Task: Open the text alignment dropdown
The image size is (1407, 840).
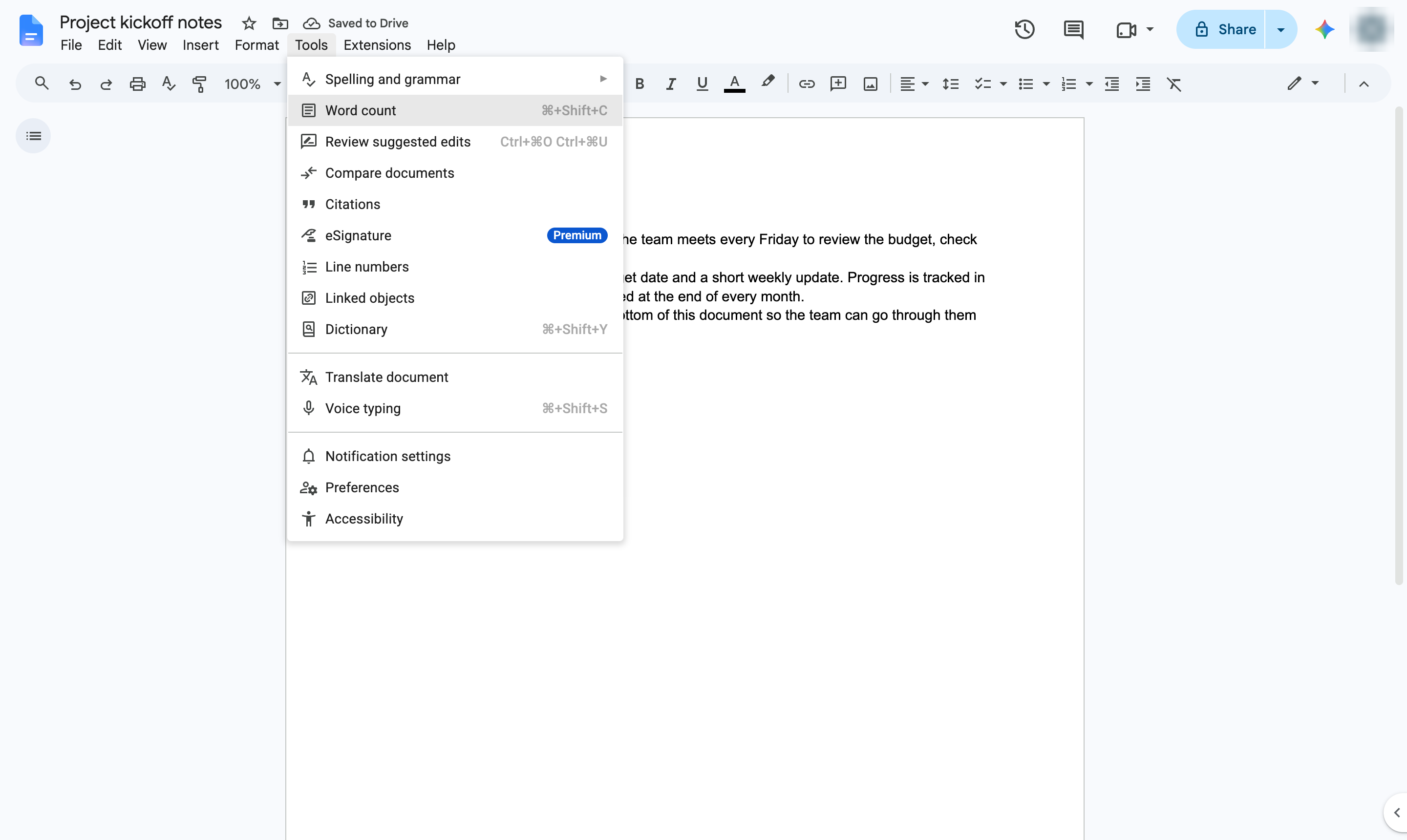Action: point(914,84)
